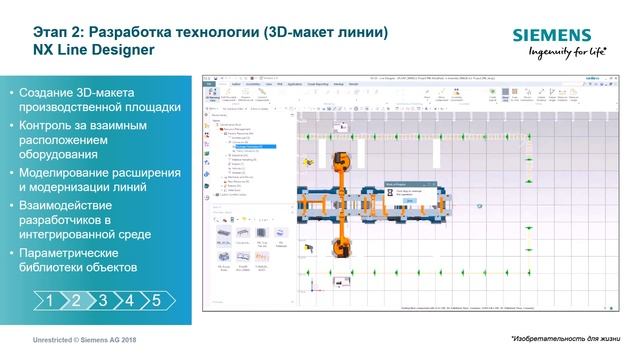Open the Markup ribbon tab
Viewport: 640px width, 360px height.
coord(338,84)
